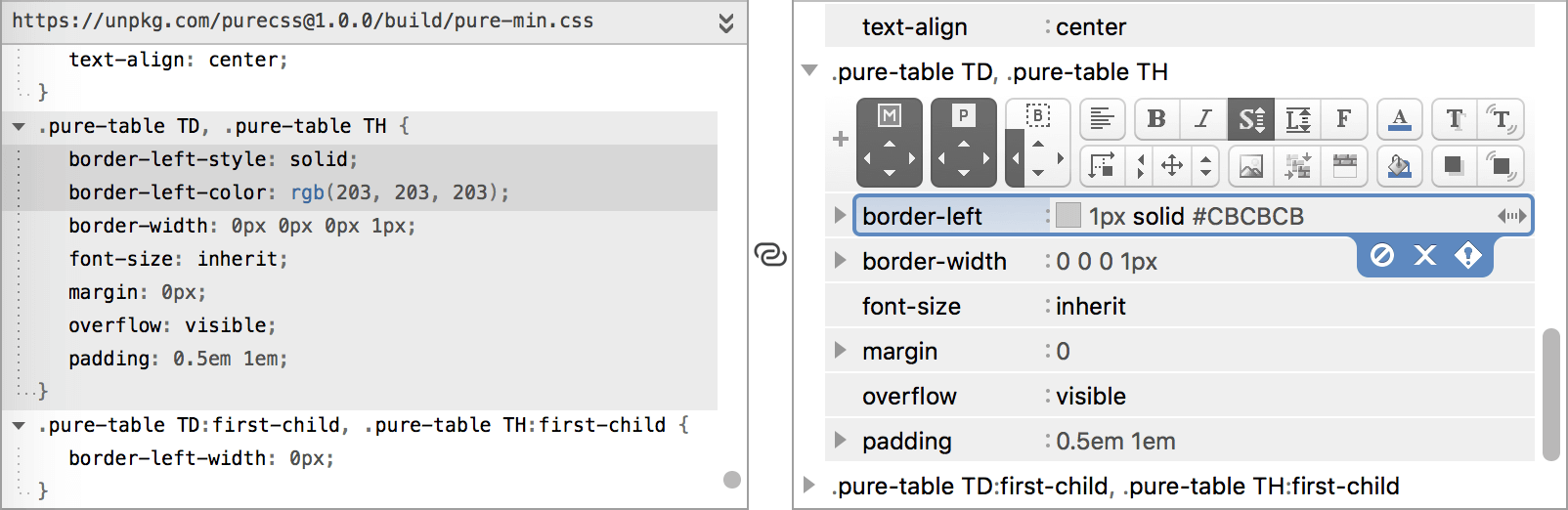Click the box-shadow square icon
The height and width of the screenshot is (510, 1568).
1455,166
